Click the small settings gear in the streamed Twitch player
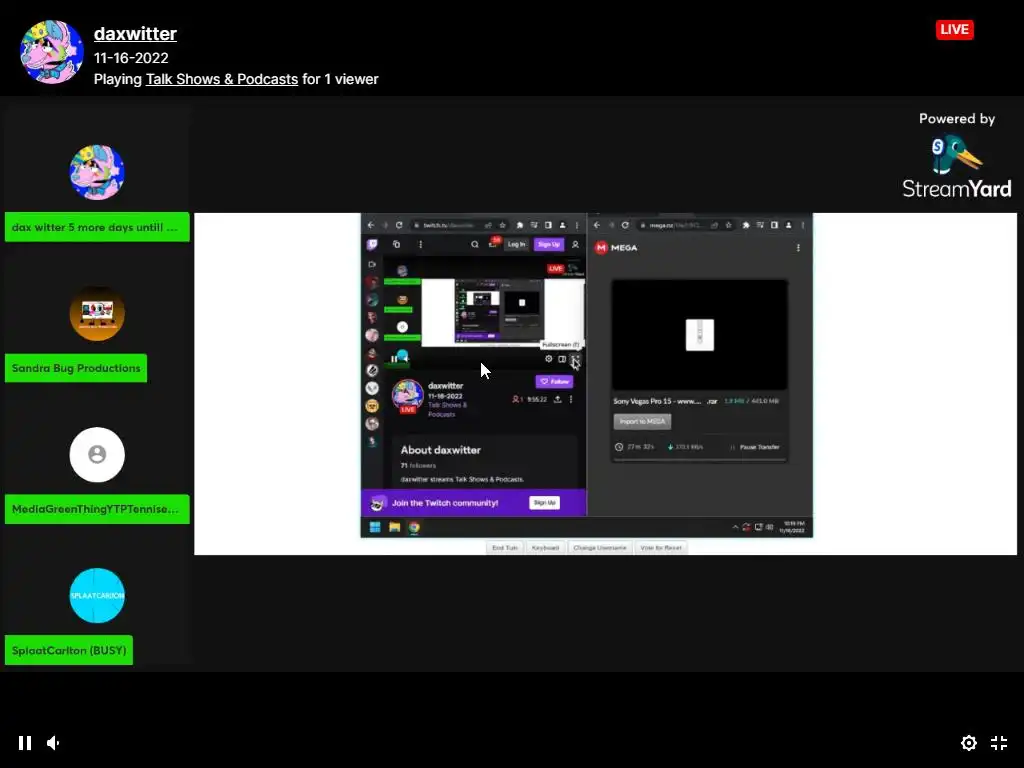 tap(549, 359)
